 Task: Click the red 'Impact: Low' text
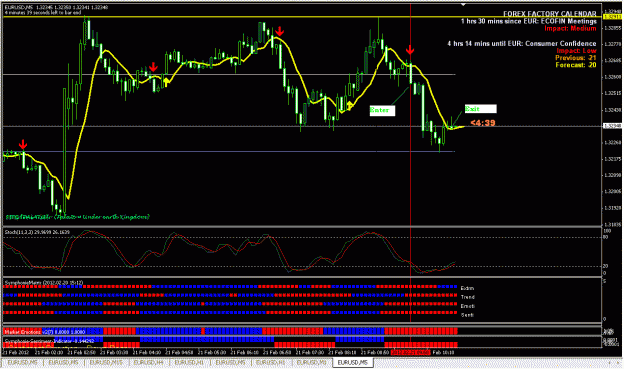coord(576,51)
